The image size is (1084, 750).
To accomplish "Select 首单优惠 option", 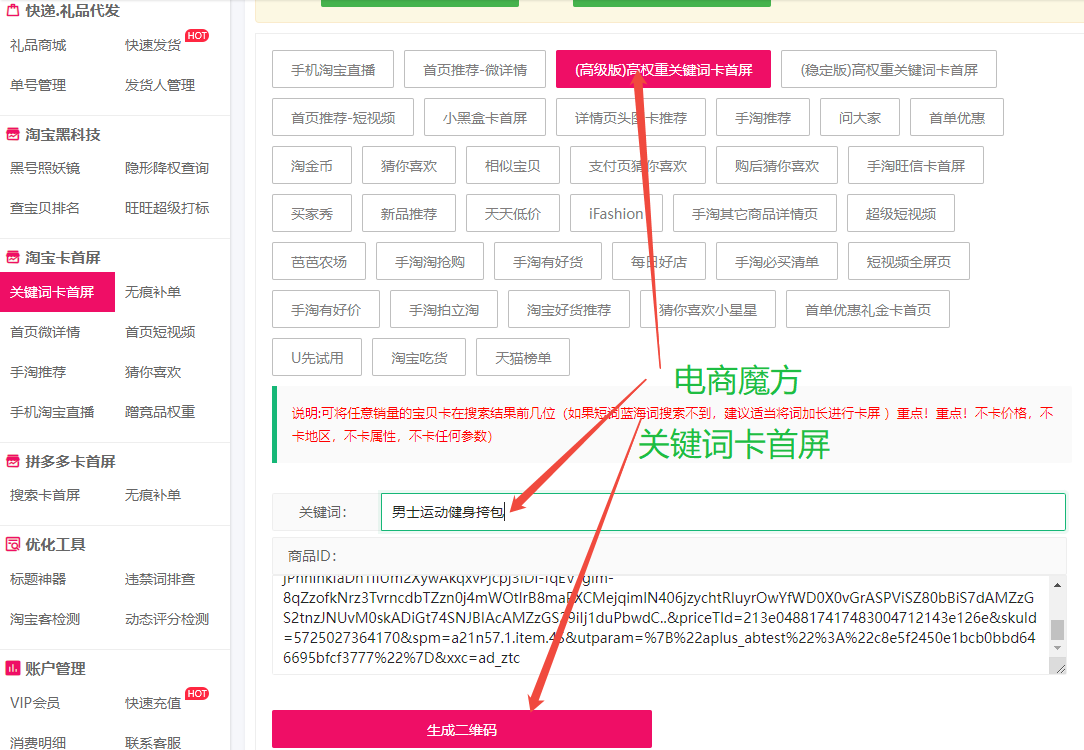I will [x=957, y=118].
